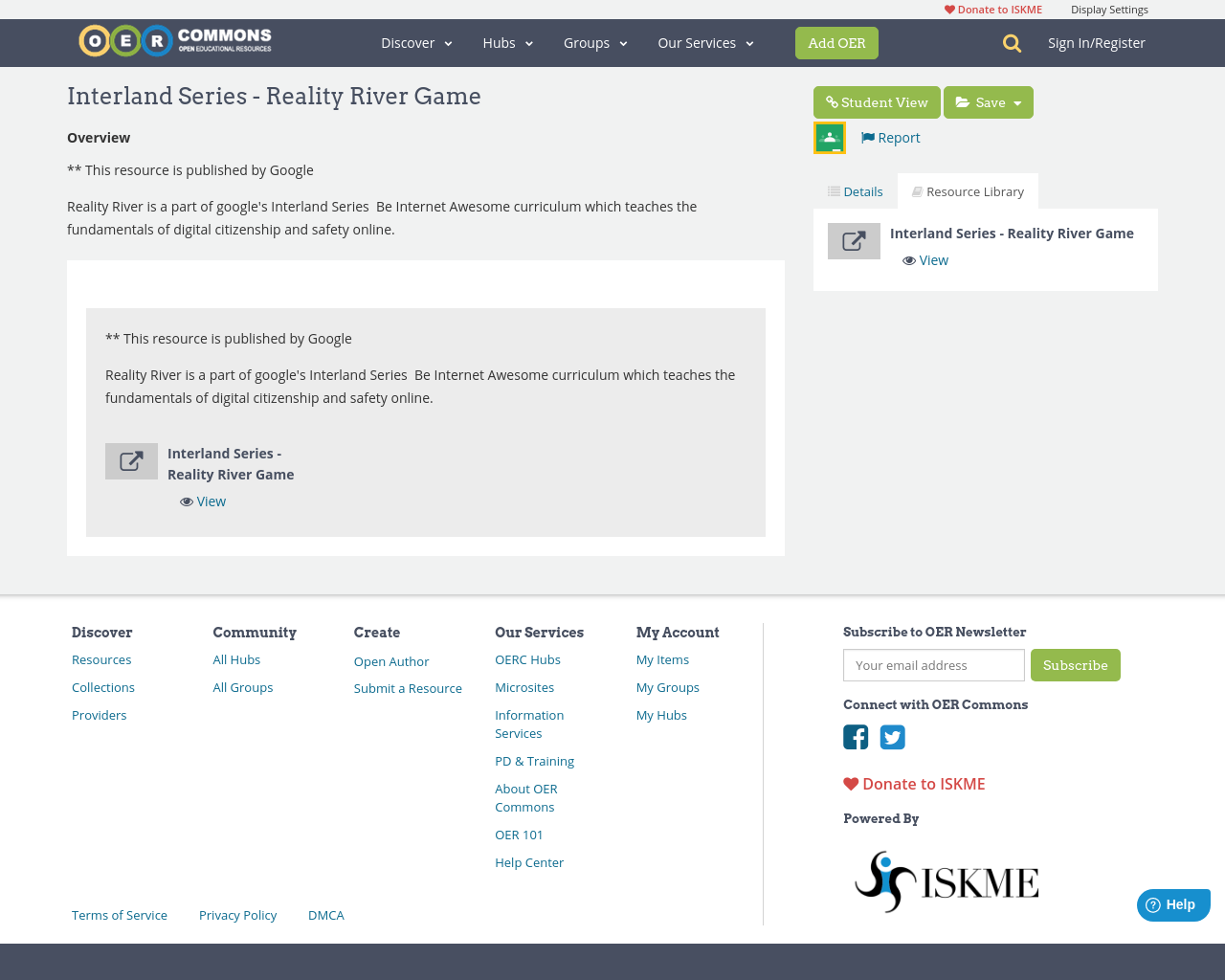
Task: Report this resource with flag link
Action: [x=890, y=138]
